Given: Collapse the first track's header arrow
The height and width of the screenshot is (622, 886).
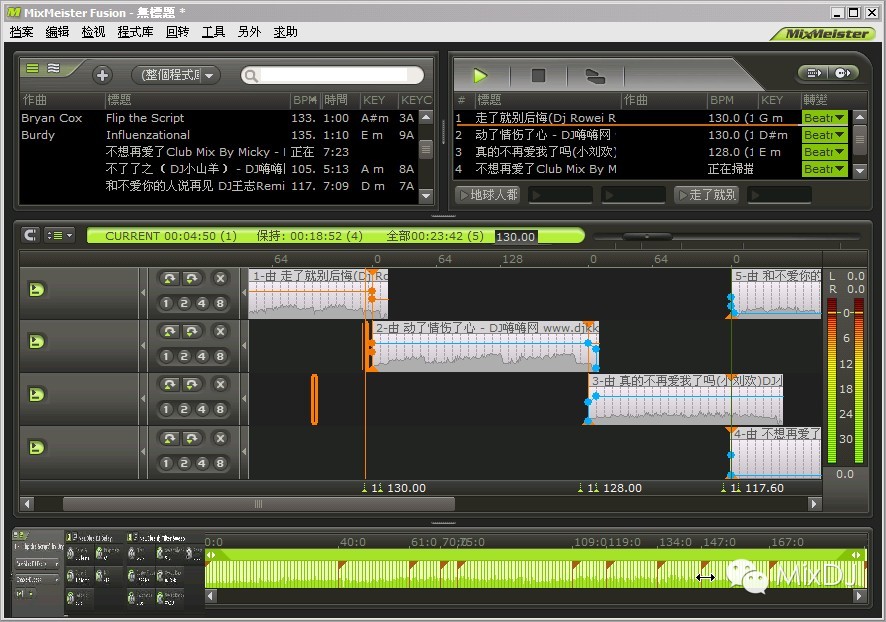Looking at the screenshot, I should (143, 293).
